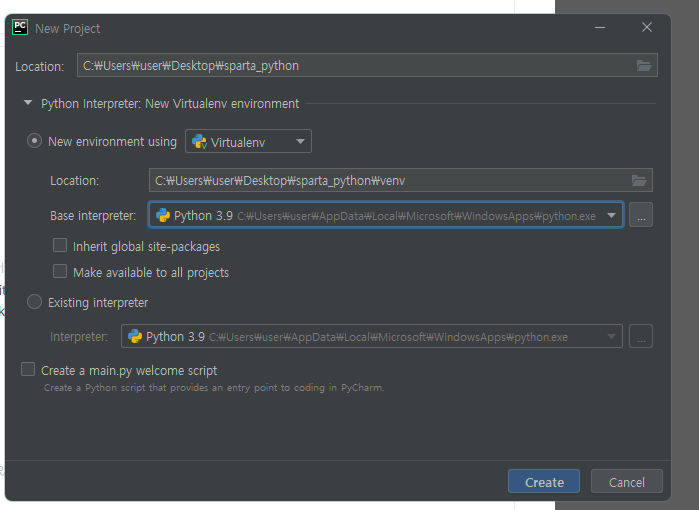Open the existing Interpreter dropdown
The width and height of the screenshot is (699, 510).
372,336
